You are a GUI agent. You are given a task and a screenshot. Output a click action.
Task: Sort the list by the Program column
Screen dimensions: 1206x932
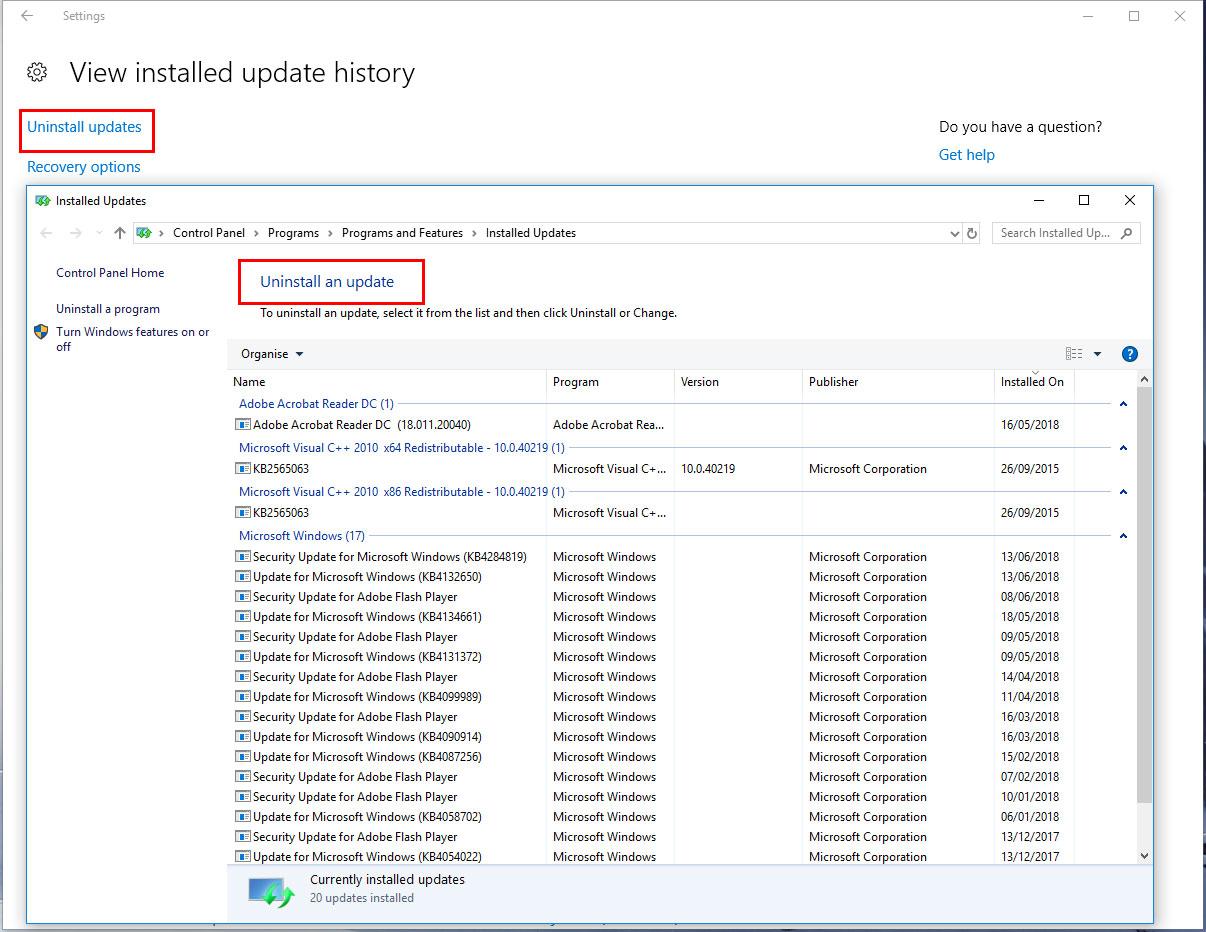(611, 382)
